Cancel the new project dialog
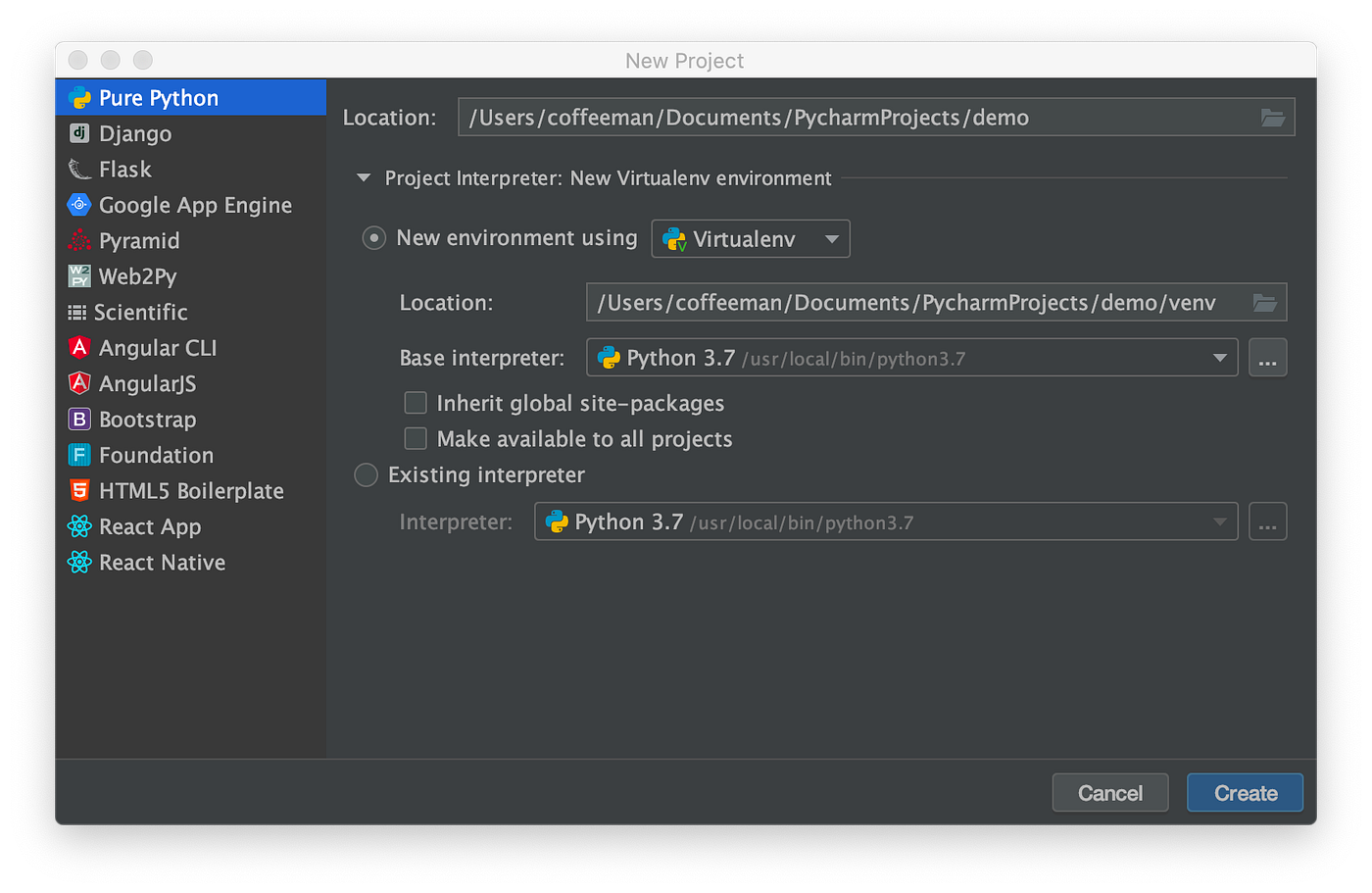 [x=1109, y=792]
